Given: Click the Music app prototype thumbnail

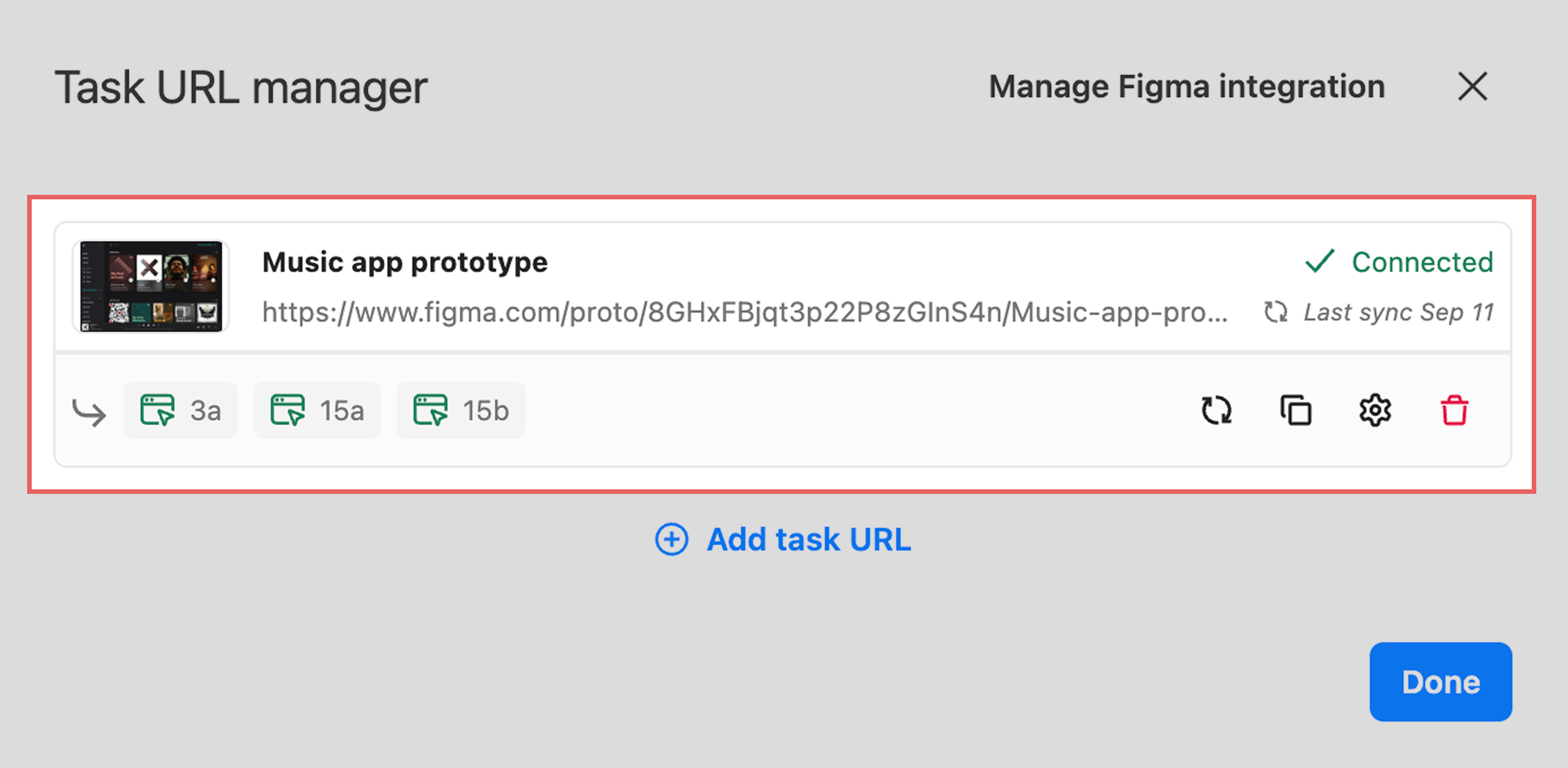Looking at the screenshot, I should (151, 286).
